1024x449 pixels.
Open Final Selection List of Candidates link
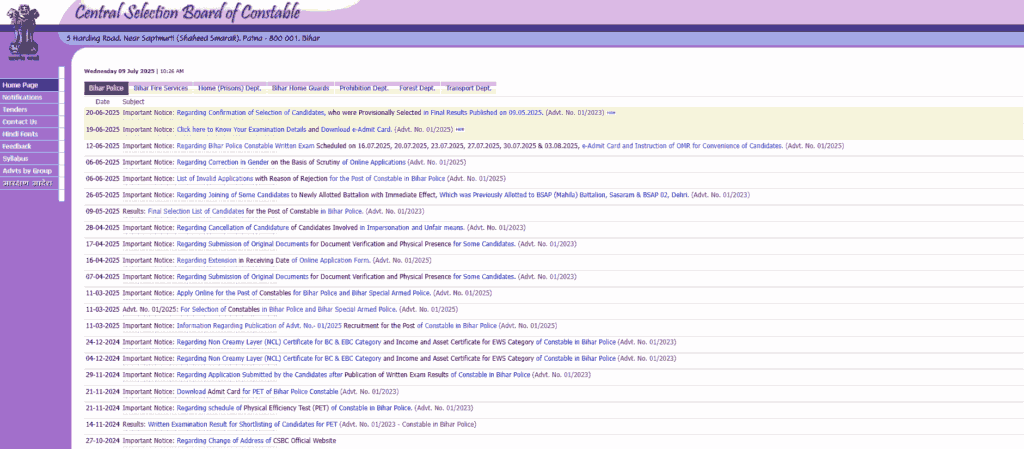click(196, 211)
